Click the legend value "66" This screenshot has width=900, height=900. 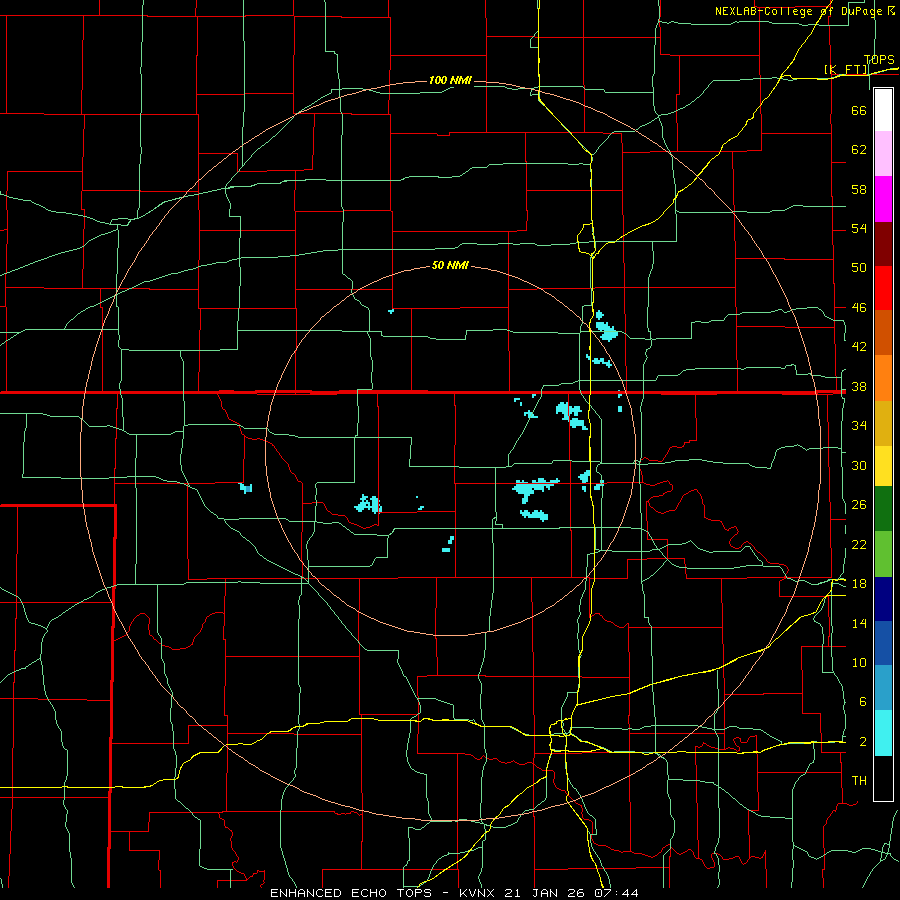tap(859, 110)
